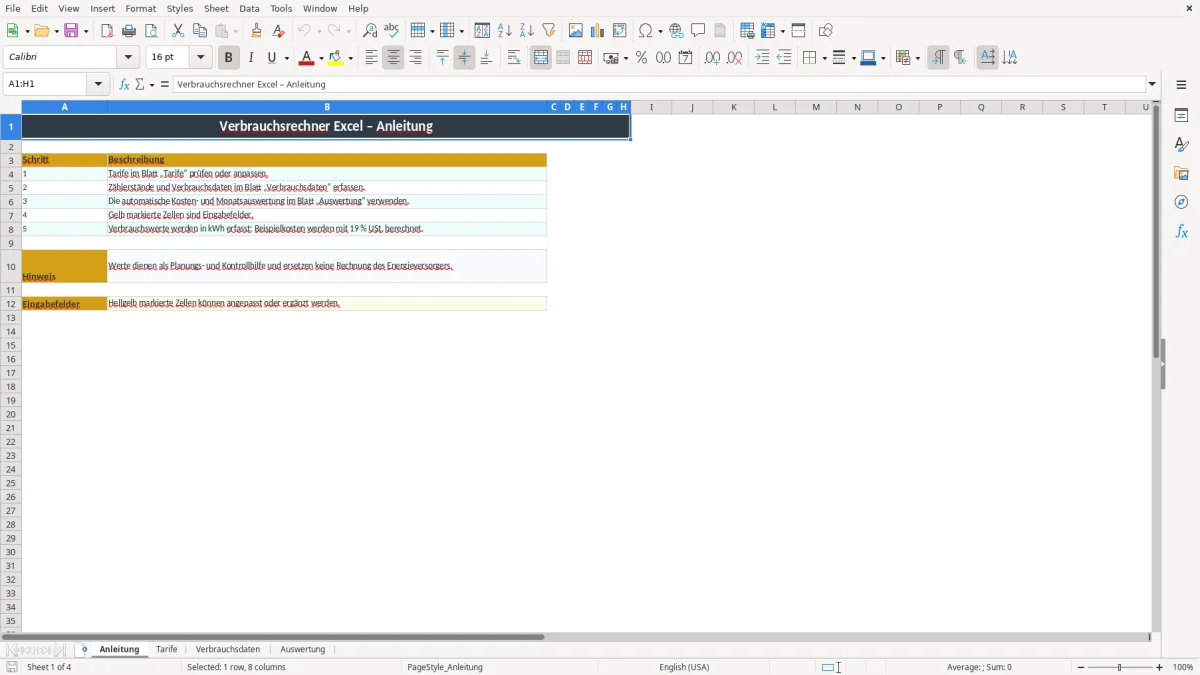Click the Print icon
This screenshot has height=675, width=1200.
pyautogui.click(x=129, y=31)
